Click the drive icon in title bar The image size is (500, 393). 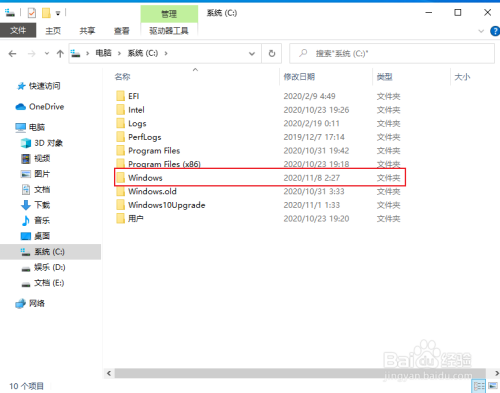pyautogui.click(x=10, y=13)
